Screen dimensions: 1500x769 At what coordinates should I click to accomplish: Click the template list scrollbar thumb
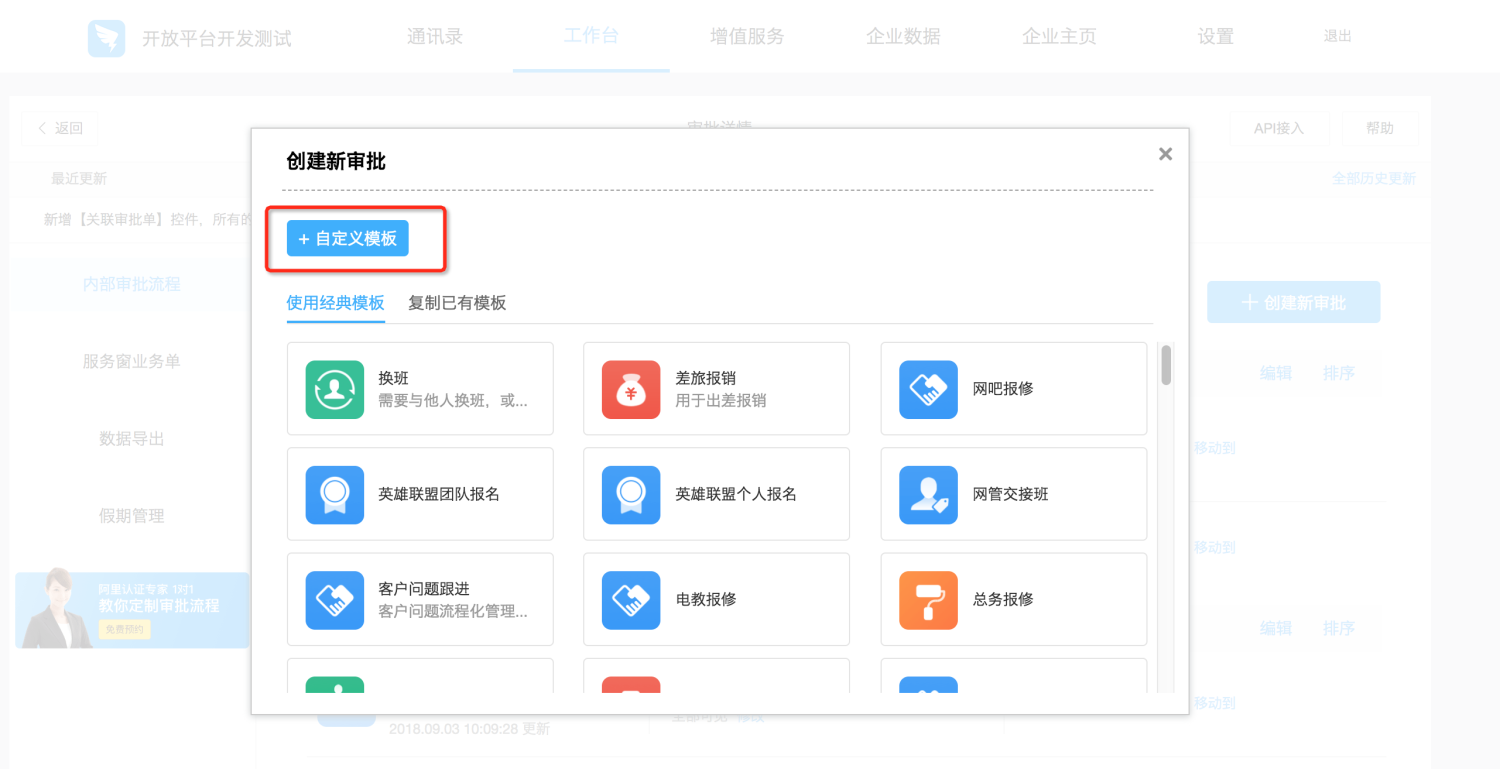tap(1166, 364)
